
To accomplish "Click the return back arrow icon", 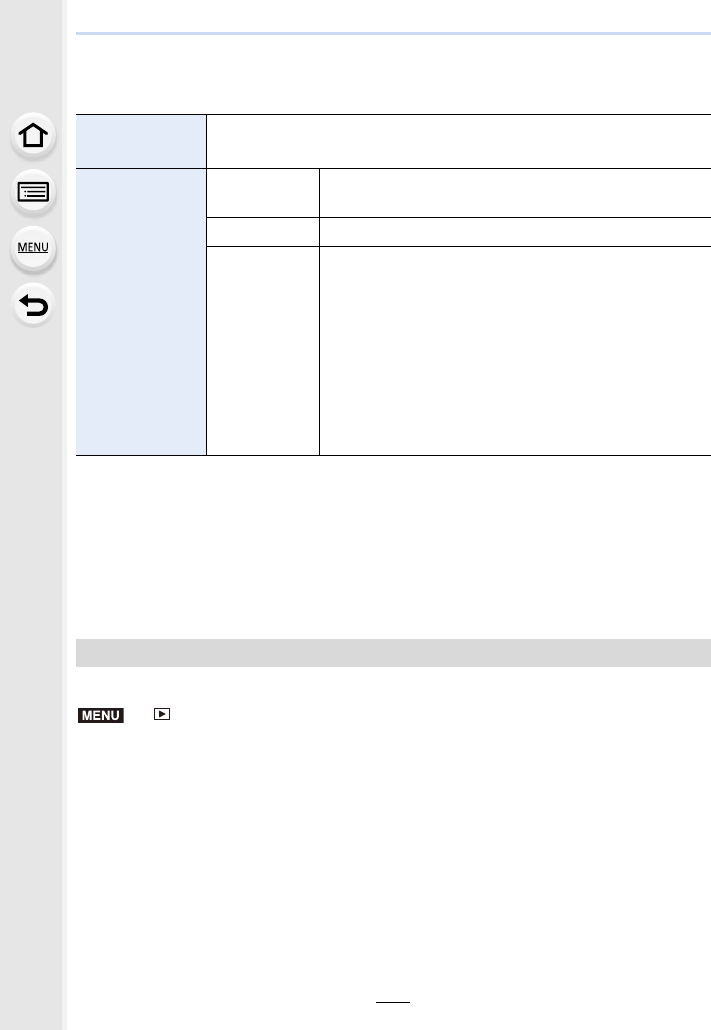I will (33, 305).
